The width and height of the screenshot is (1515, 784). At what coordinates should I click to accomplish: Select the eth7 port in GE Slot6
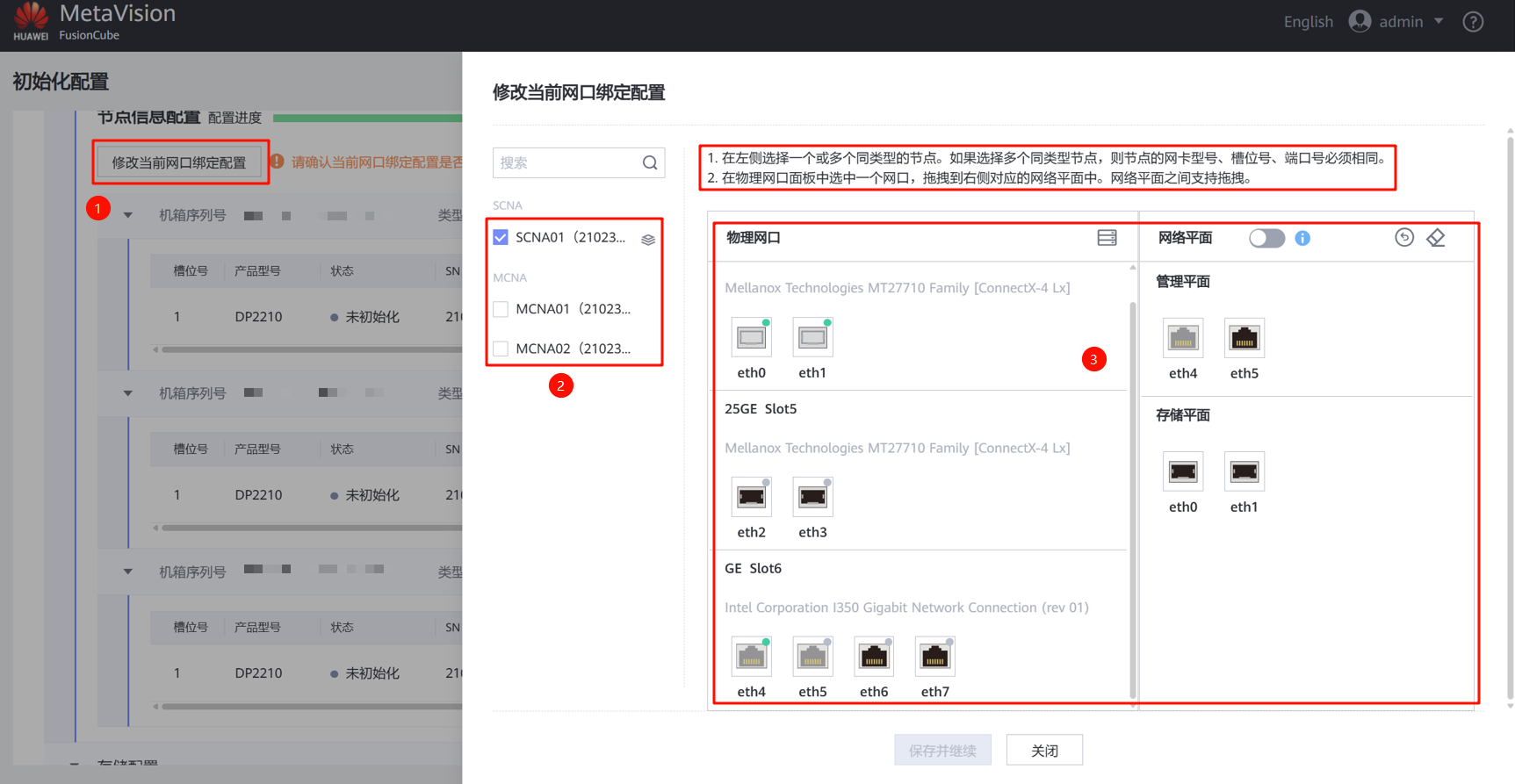(x=934, y=657)
